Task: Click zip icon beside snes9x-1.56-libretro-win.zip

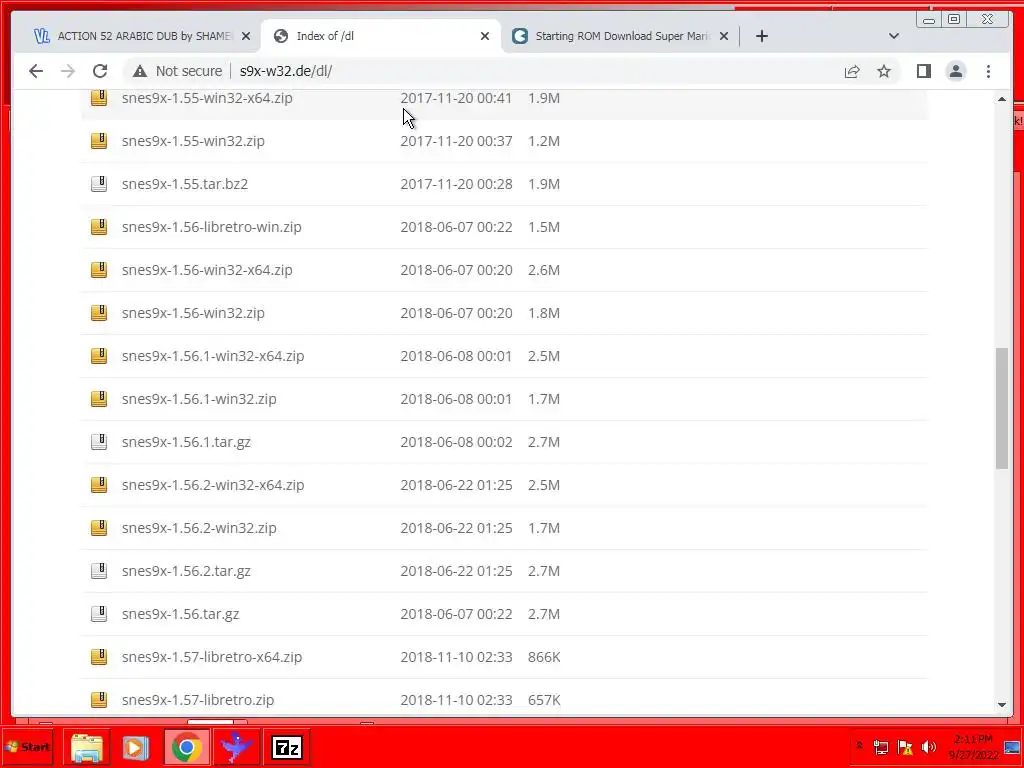Action: [99, 227]
